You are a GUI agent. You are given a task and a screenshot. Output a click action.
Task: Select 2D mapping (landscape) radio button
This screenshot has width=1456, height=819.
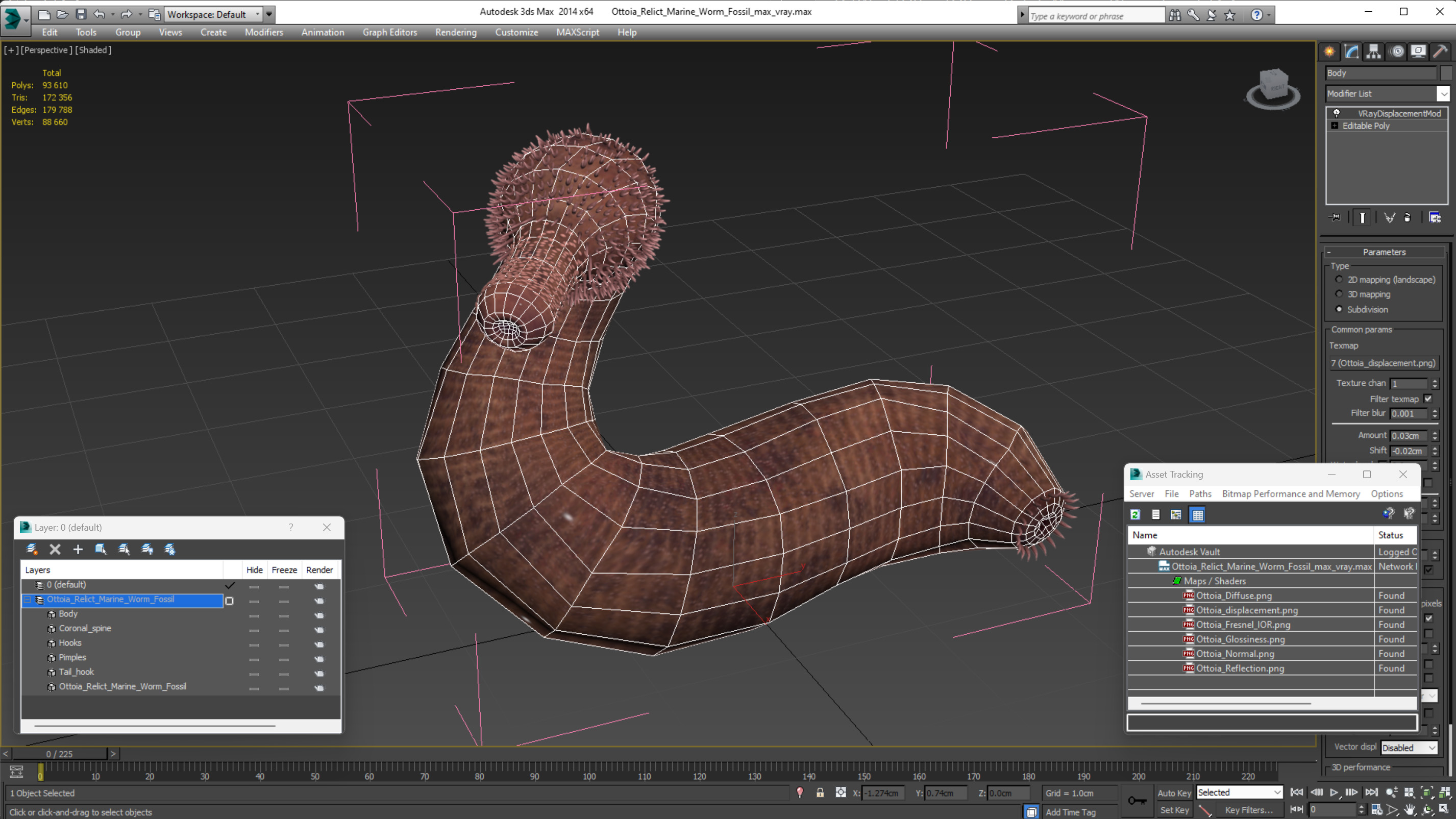tap(1339, 279)
